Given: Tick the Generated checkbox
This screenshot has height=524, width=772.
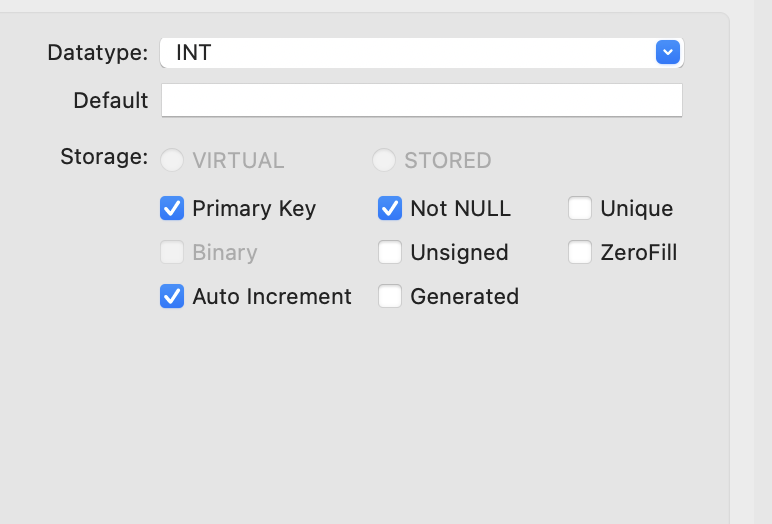Looking at the screenshot, I should point(389,296).
